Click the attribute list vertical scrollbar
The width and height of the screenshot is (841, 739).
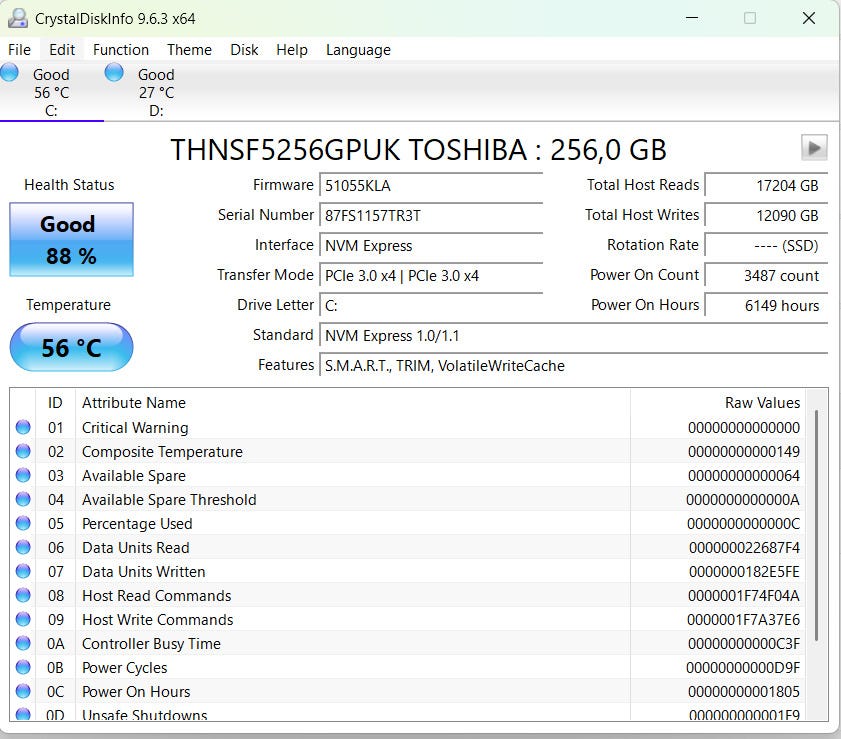816,526
